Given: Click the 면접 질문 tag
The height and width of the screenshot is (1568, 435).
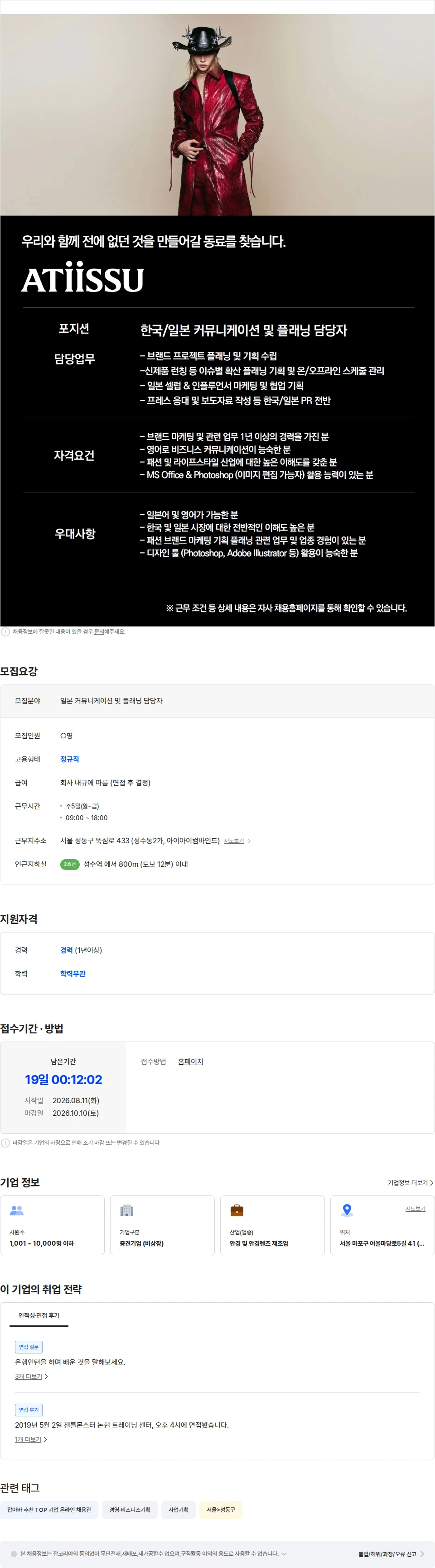Looking at the screenshot, I should point(29,1347).
